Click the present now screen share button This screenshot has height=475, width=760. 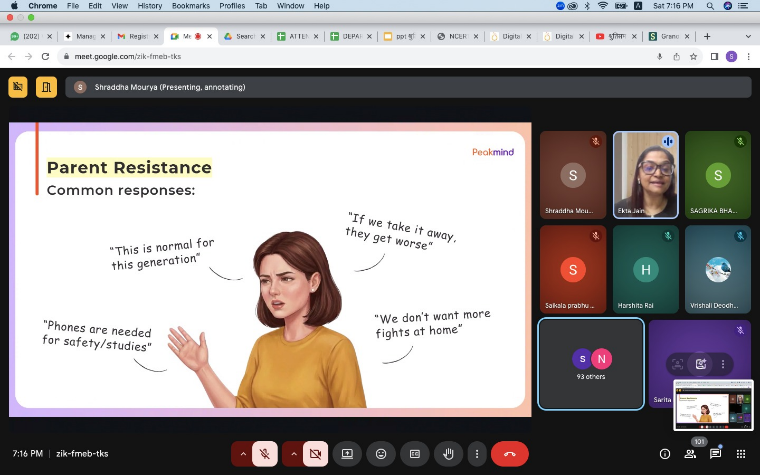pos(347,453)
